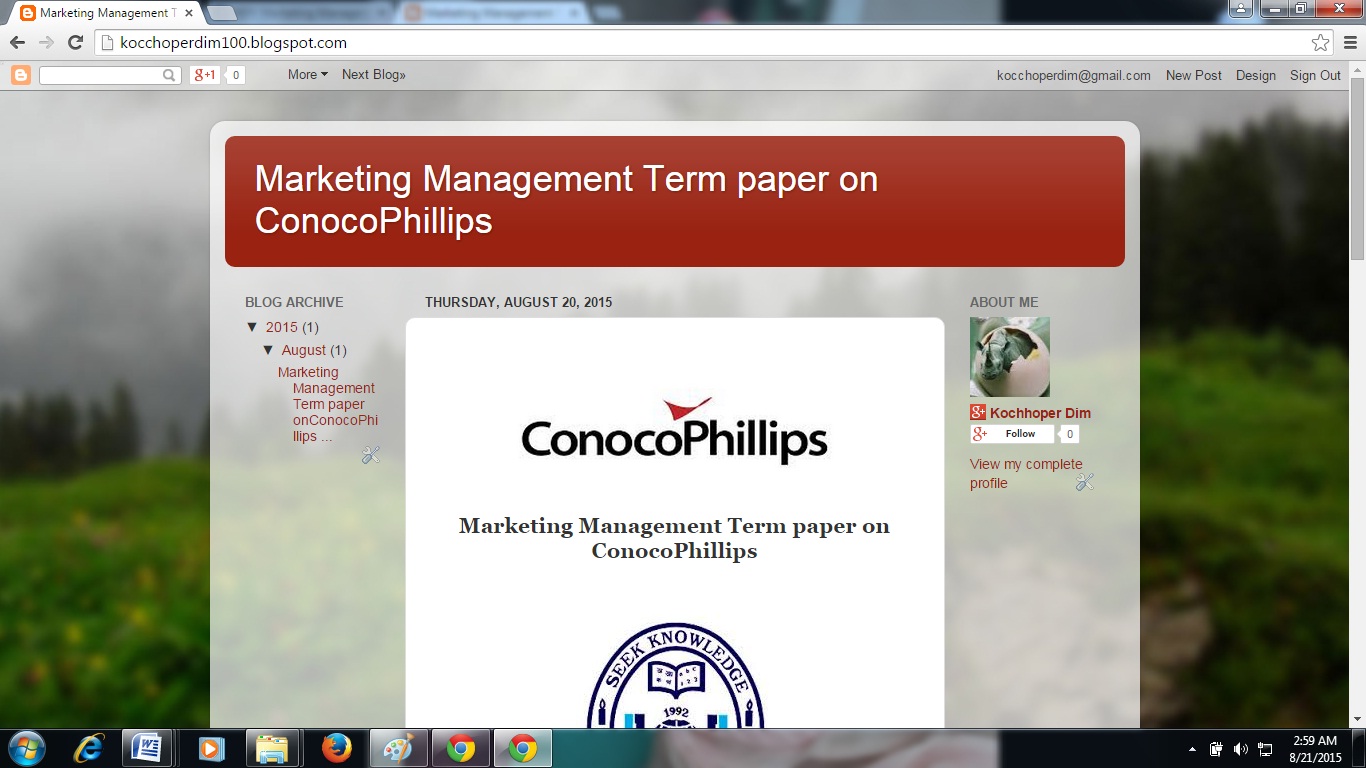
Task: Collapse the August archive triangle
Action: 268,350
